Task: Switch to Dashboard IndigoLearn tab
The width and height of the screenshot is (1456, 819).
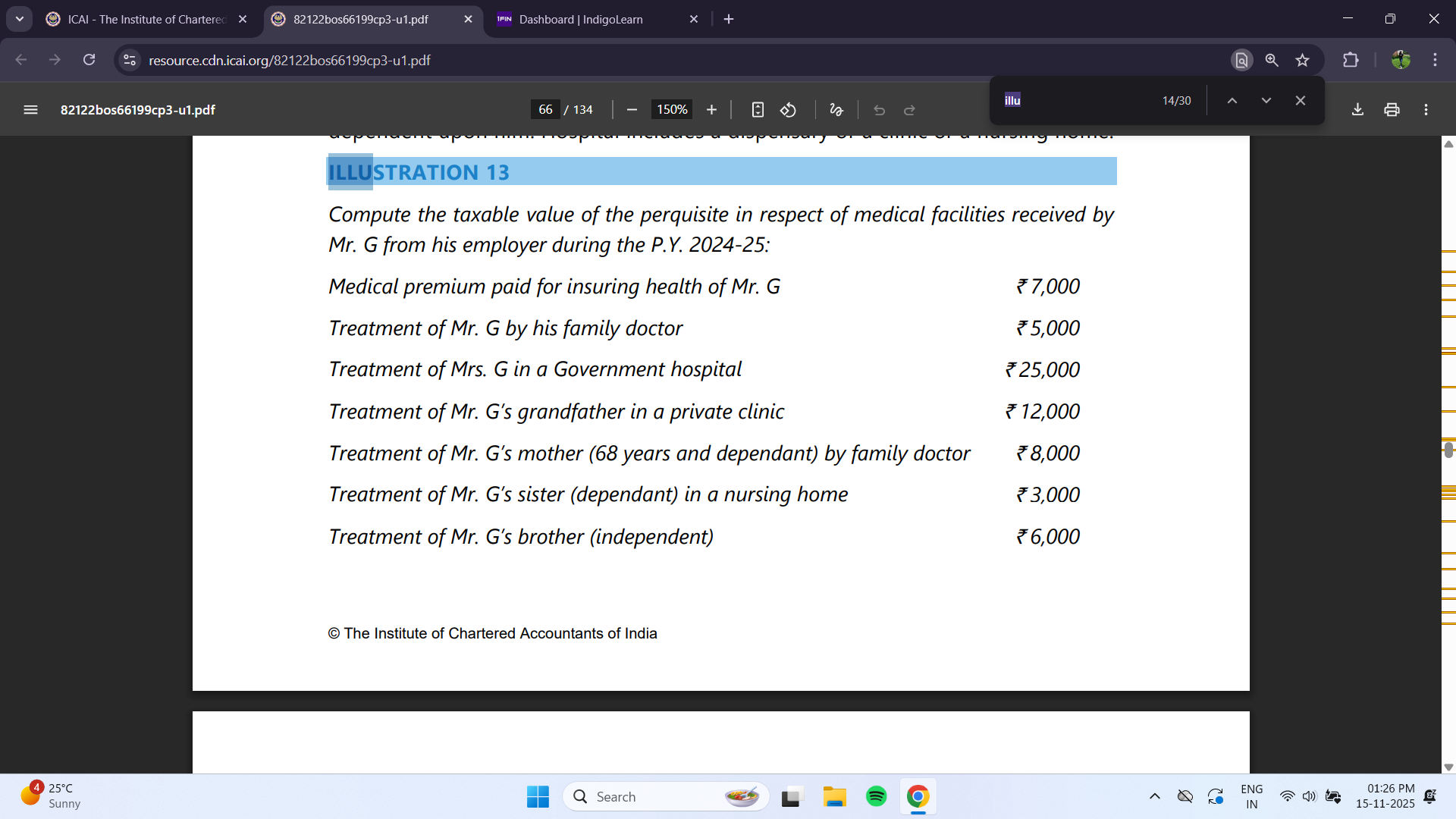Action: (580, 20)
